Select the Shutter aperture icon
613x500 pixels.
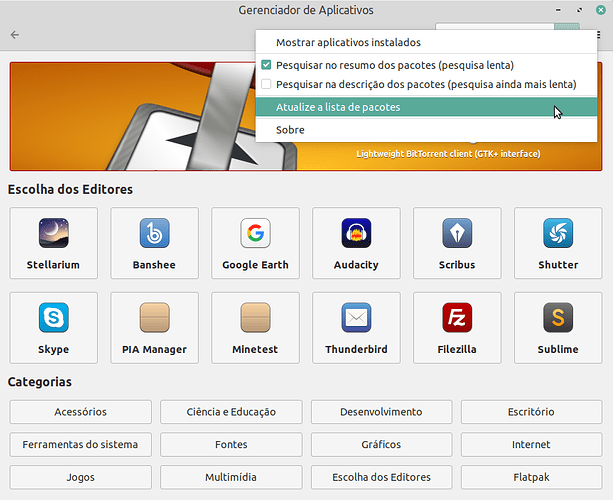(558, 233)
